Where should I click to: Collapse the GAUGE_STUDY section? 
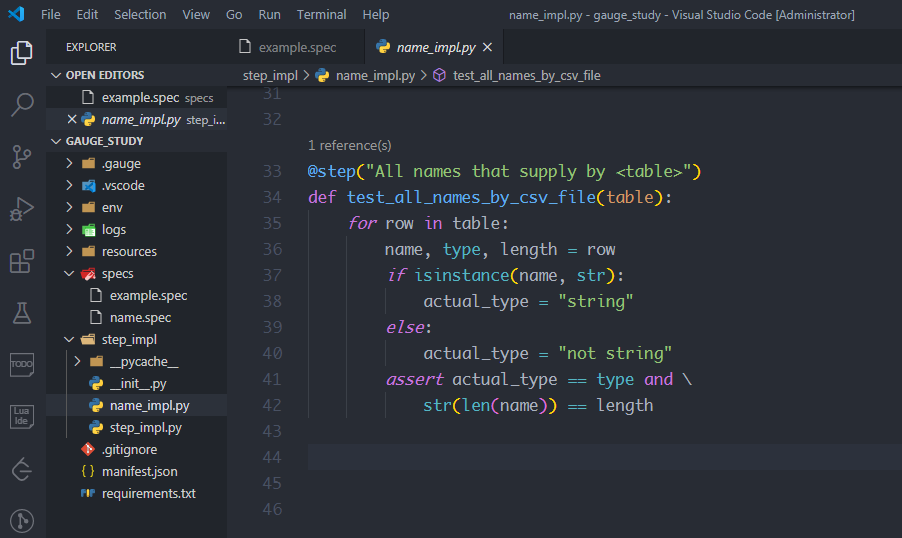coord(56,141)
